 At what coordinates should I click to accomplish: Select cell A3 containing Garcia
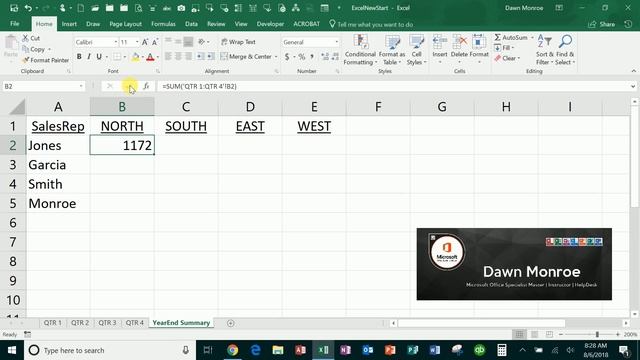point(58,165)
